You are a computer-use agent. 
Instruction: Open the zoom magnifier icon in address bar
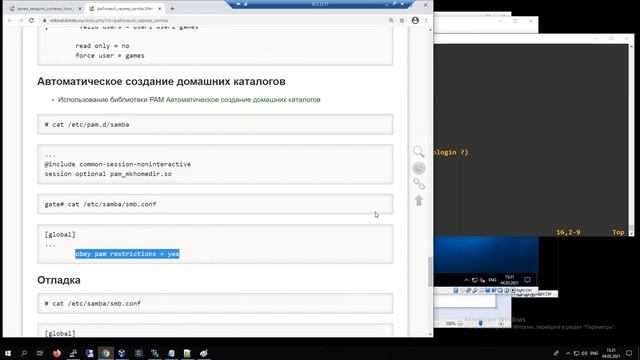point(391,20)
